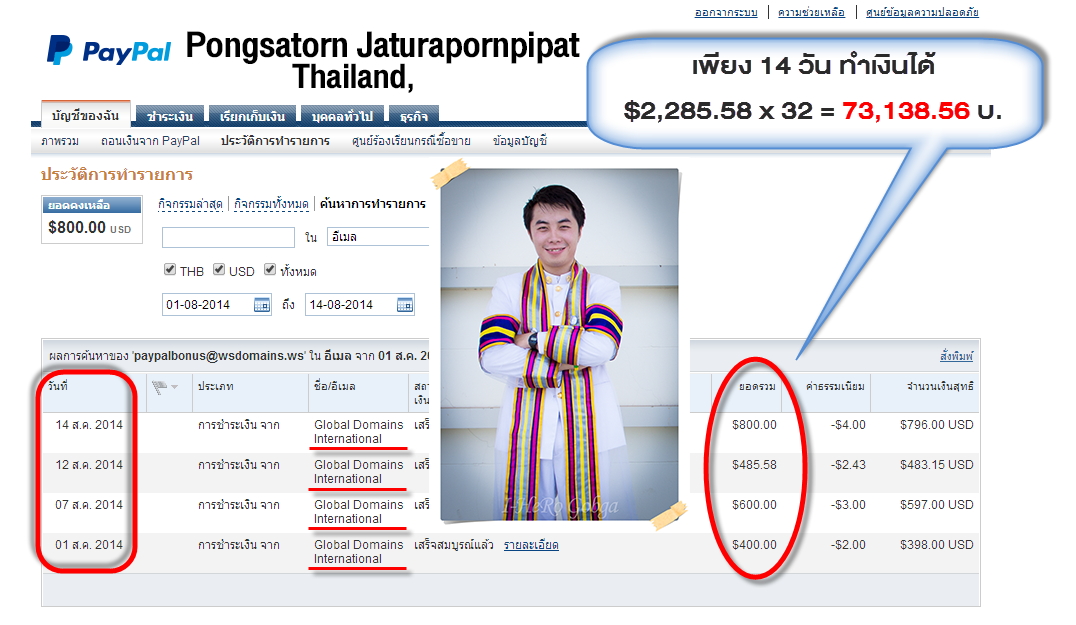Open calendar picker for start date 01-08-2014
1076x625 pixels.
(x=261, y=305)
